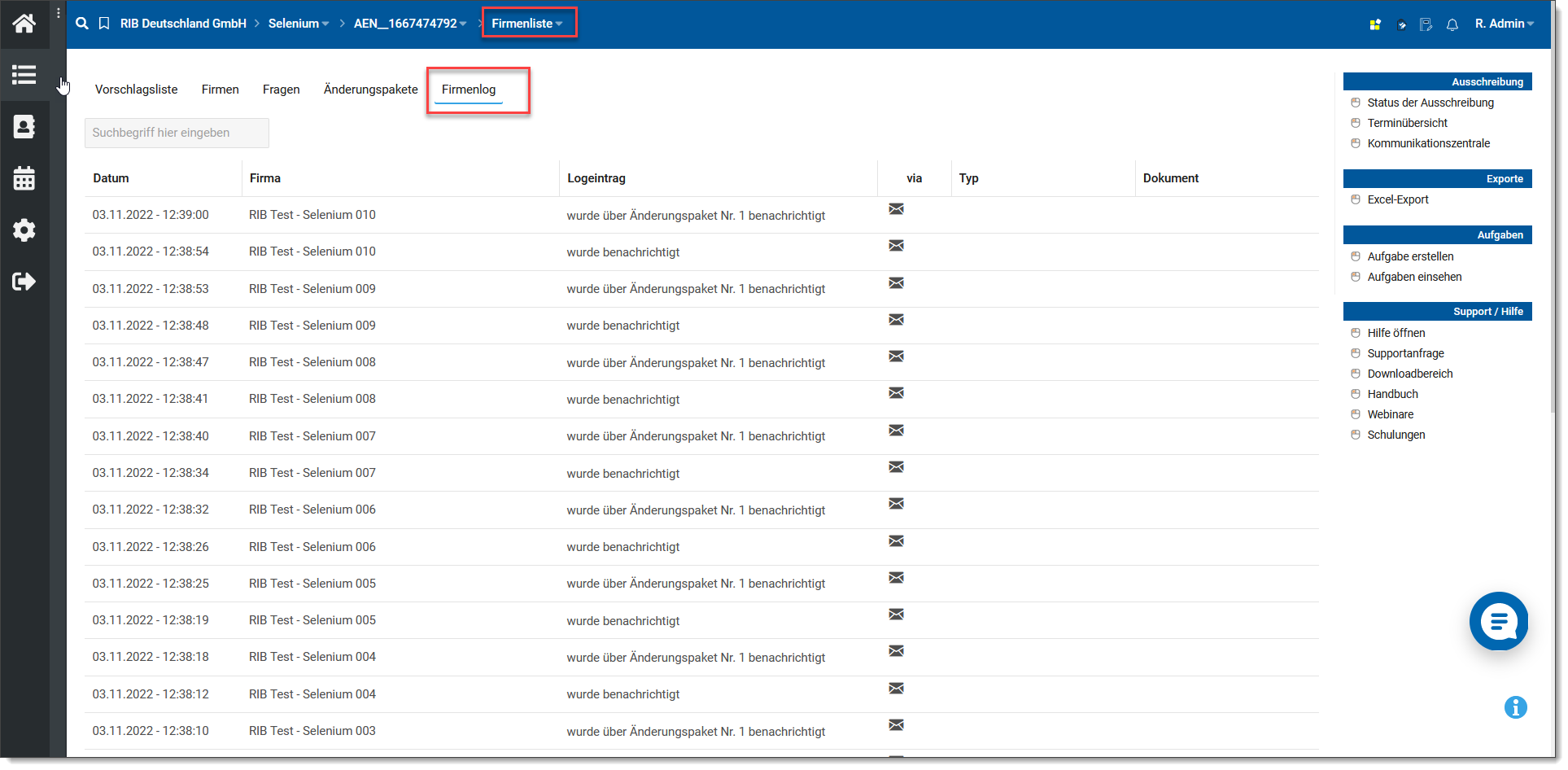1568x770 pixels.
Task: Click Excel-Export link
Action: pos(1398,199)
